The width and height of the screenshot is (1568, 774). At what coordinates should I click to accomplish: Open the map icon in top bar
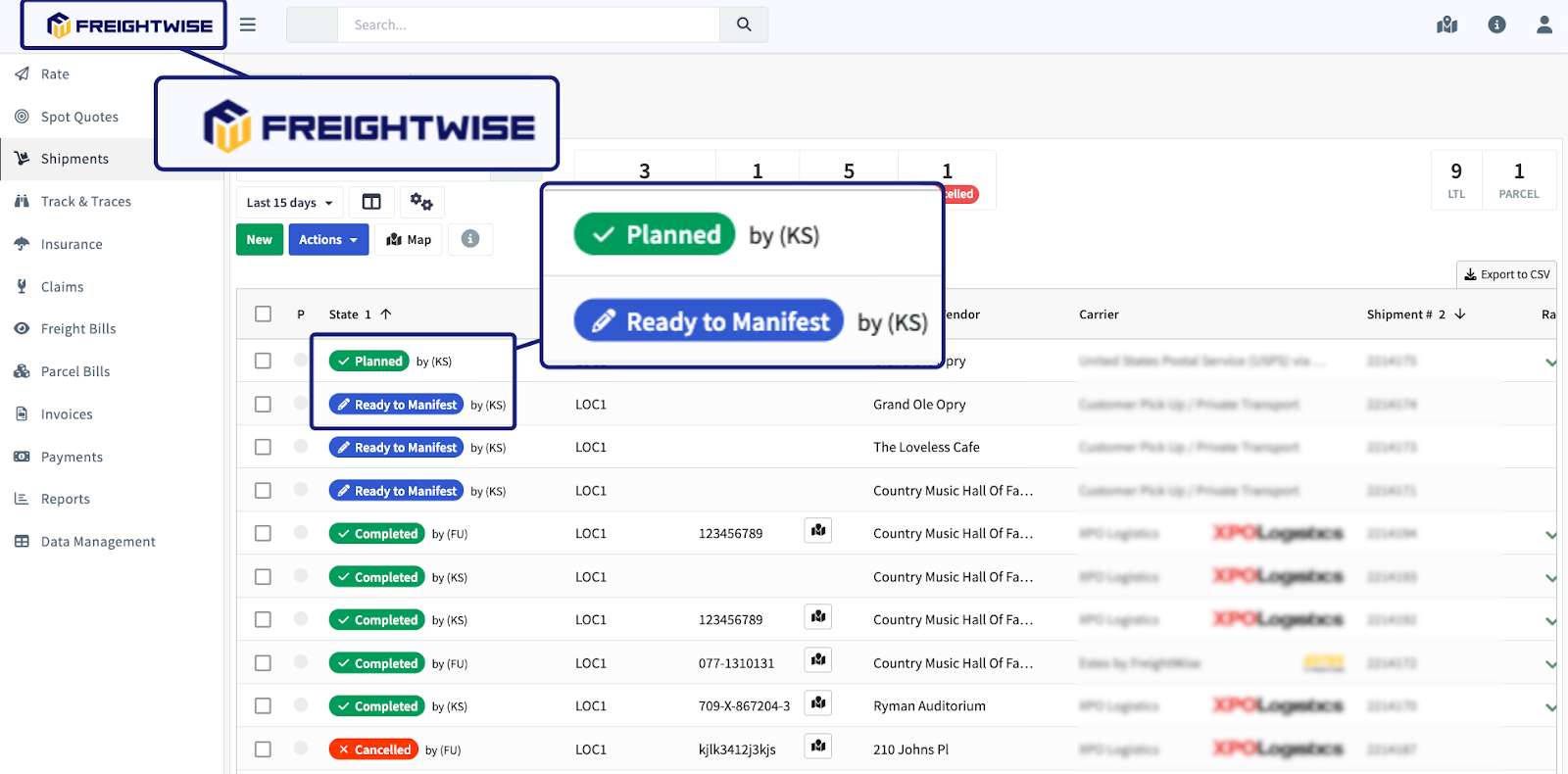tap(1447, 24)
